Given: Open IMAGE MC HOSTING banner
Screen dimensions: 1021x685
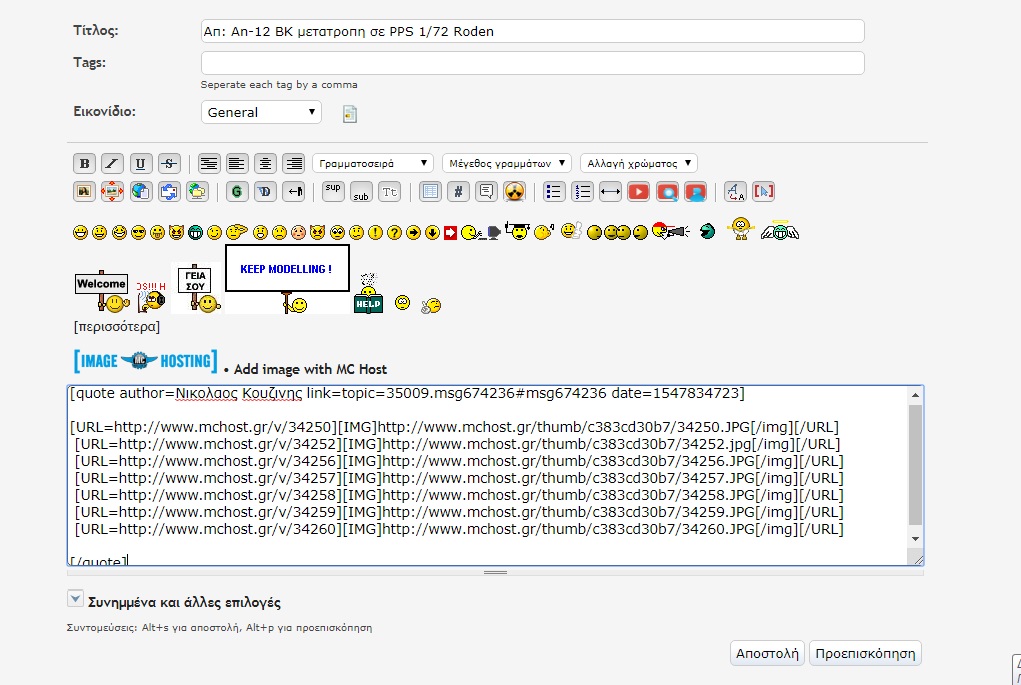Looking at the screenshot, I should click(145, 361).
